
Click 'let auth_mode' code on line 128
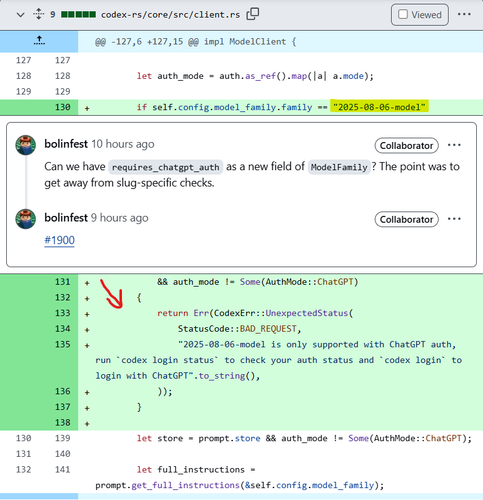(255, 76)
